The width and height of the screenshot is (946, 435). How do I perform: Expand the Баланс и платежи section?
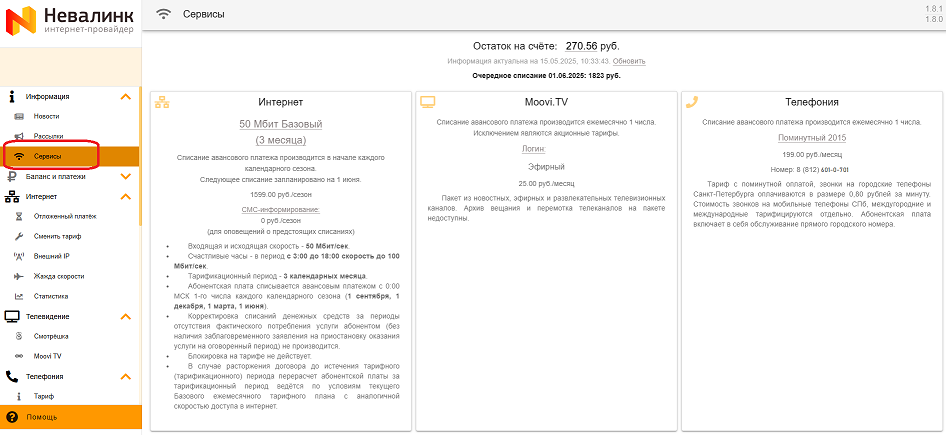(125, 177)
